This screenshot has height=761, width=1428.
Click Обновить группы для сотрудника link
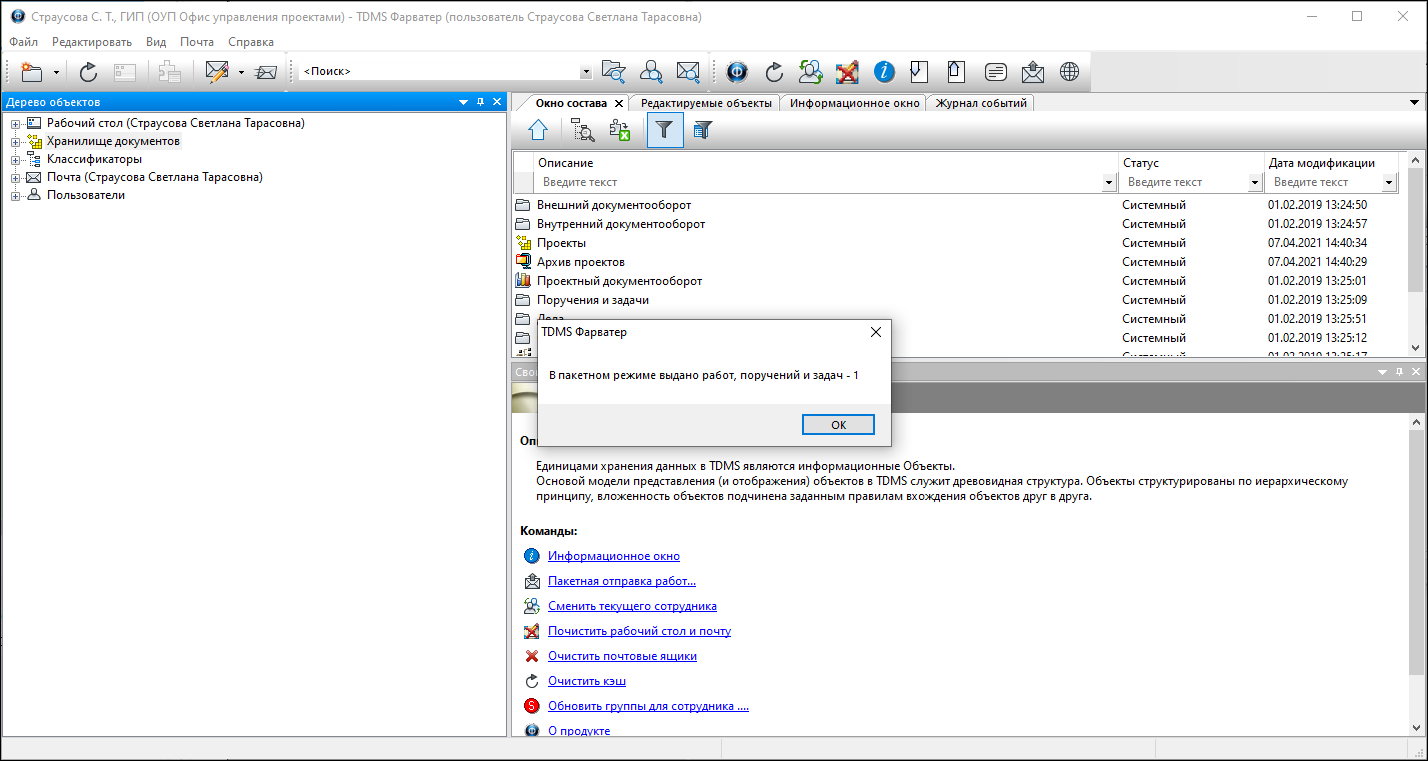point(648,706)
